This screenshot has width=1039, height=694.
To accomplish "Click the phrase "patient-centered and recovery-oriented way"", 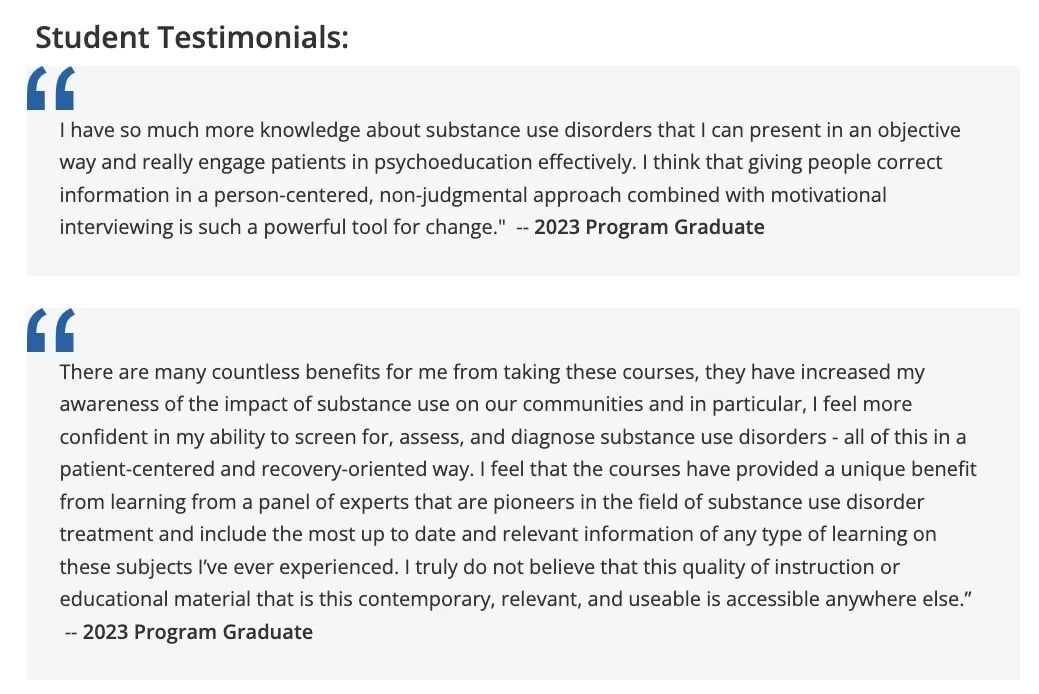I will pos(265,469).
